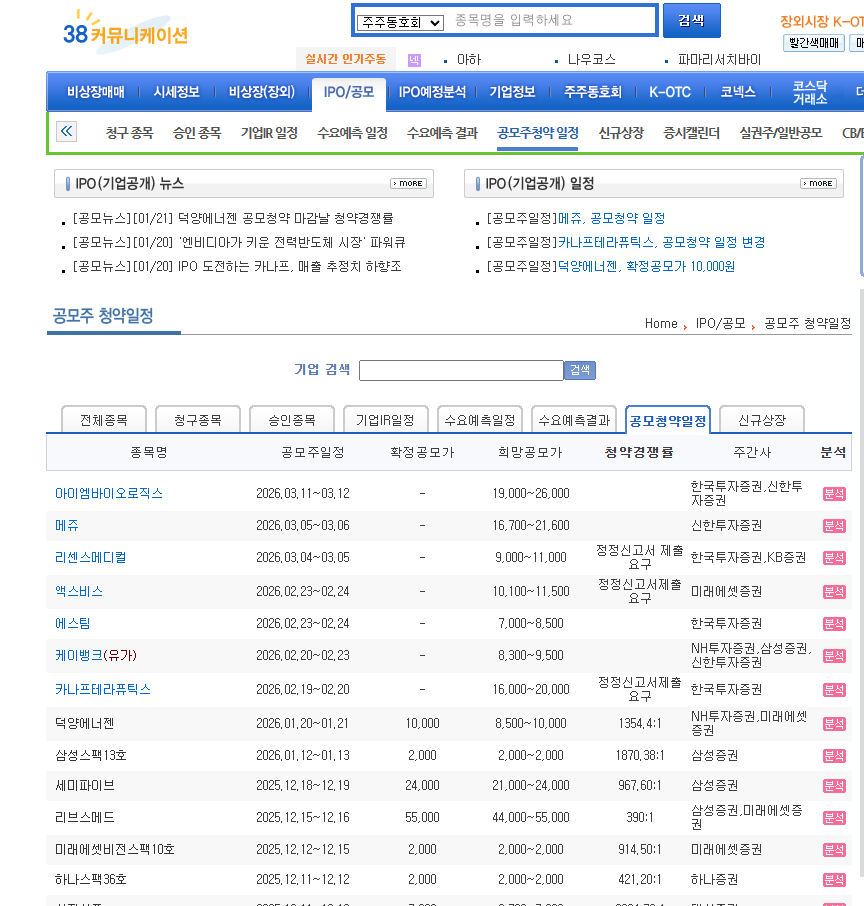
Task: Click Home in the breadcrumb
Action: tap(661, 324)
